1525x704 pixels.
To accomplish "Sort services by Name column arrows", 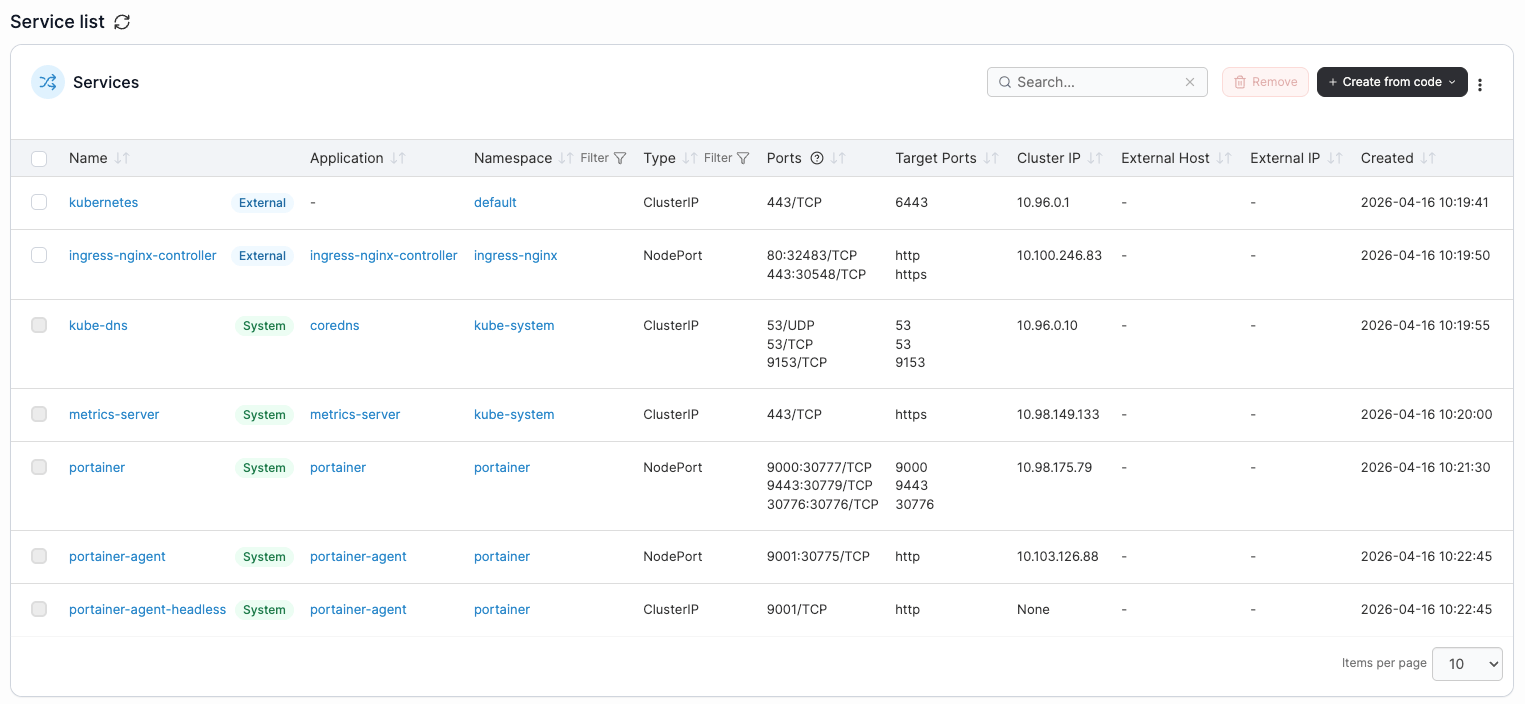I will [x=123, y=158].
